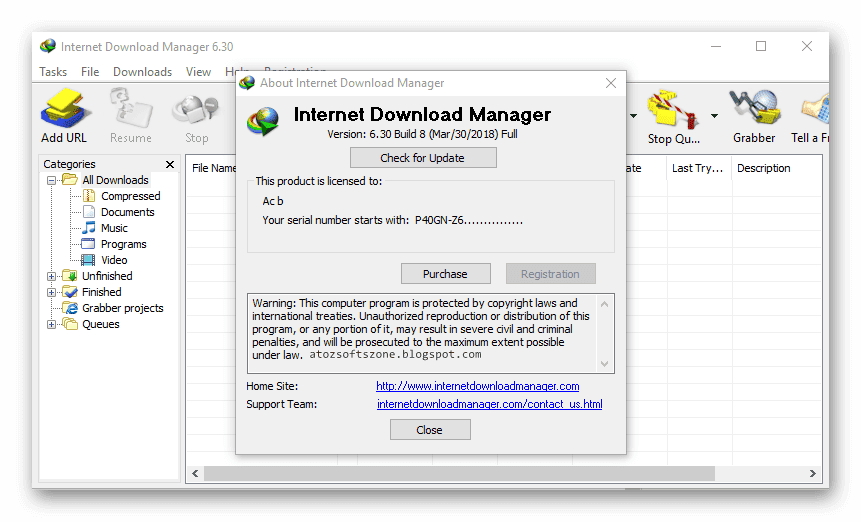Viewport: 861px width, 522px height.
Task: Click the Finished folder icon
Action: [x=70, y=291]
